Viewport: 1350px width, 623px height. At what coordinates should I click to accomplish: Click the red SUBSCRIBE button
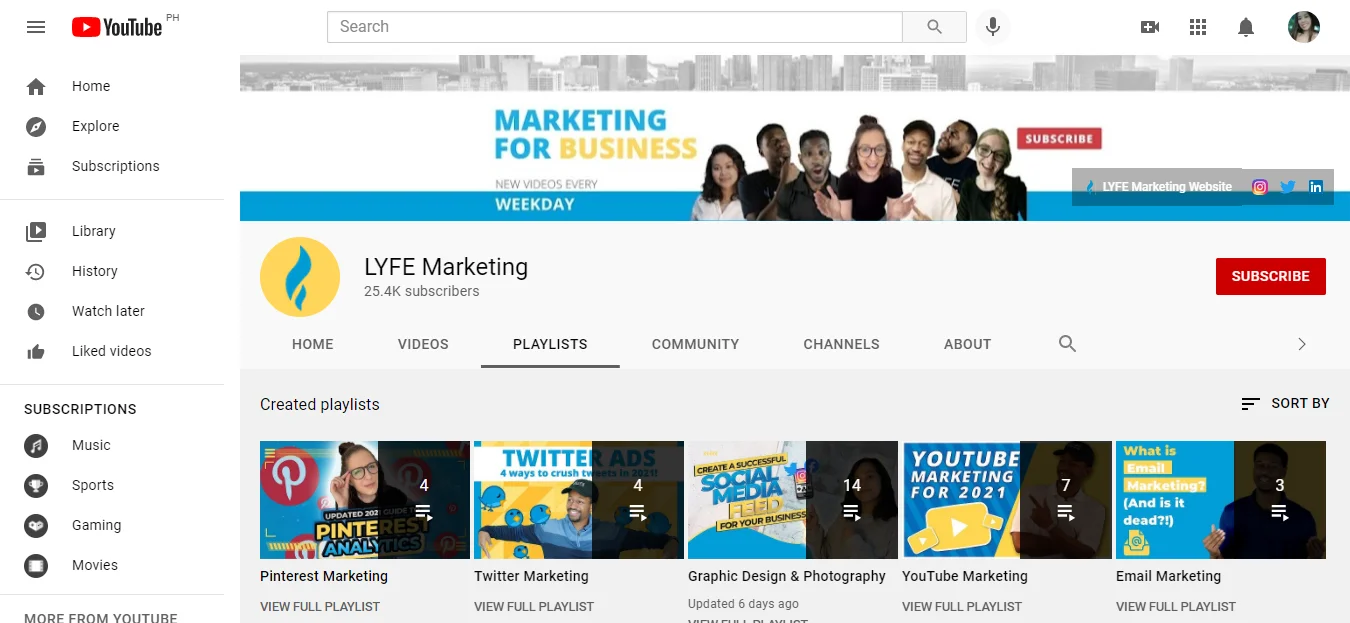coord(1270,276)
